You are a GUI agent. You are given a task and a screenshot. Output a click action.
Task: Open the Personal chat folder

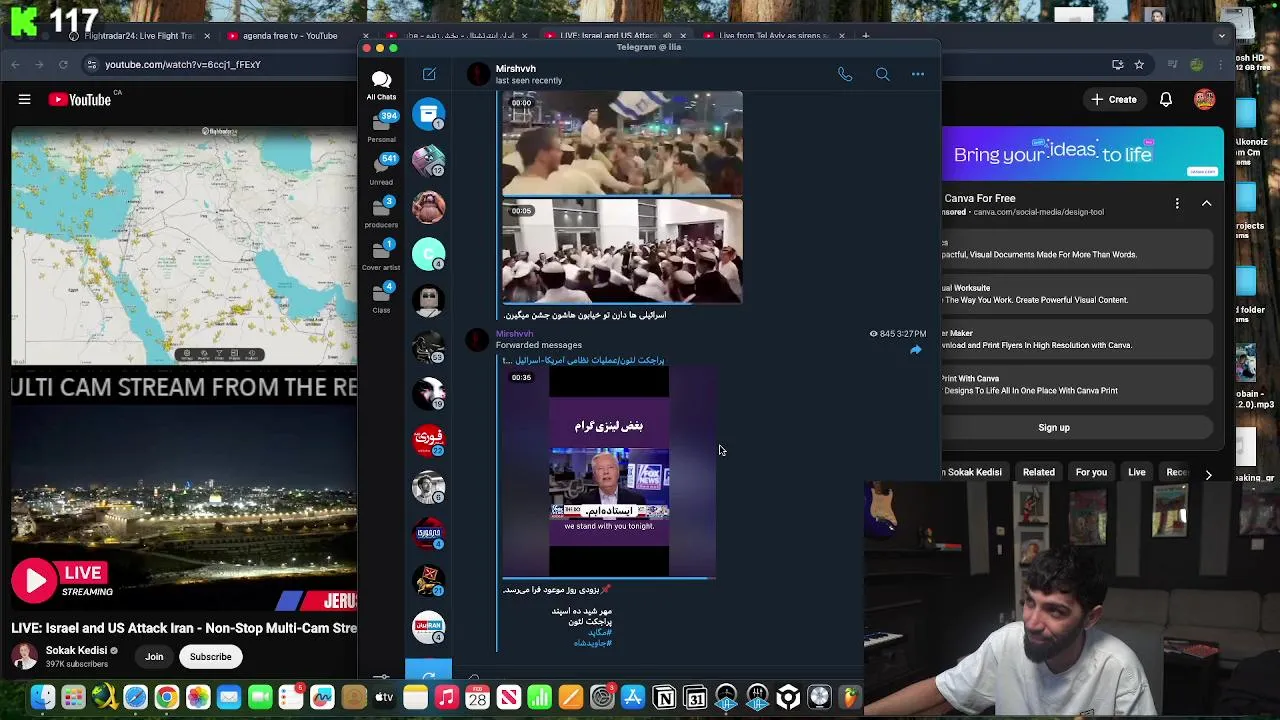381,127
